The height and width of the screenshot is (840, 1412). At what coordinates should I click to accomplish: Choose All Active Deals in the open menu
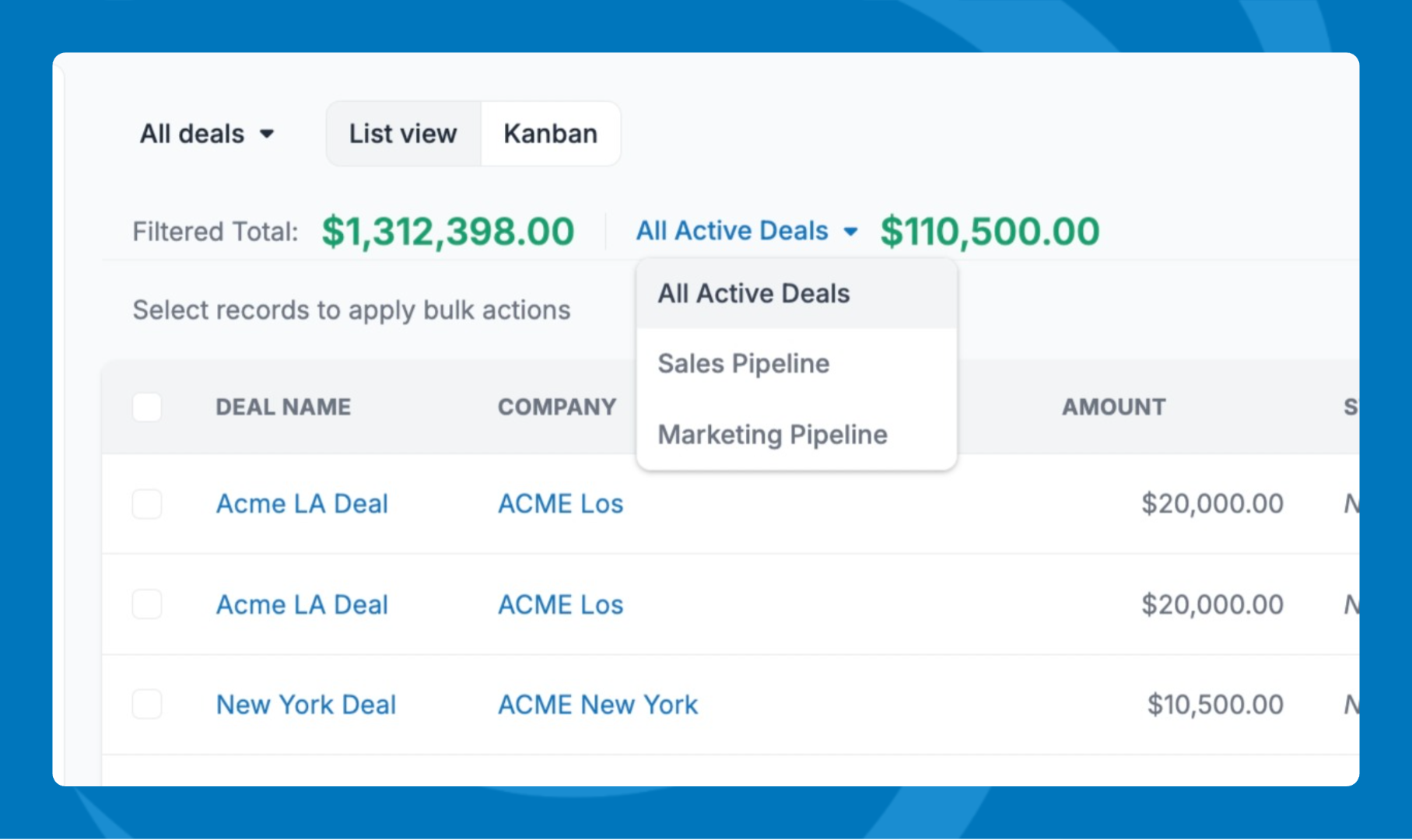753,294
